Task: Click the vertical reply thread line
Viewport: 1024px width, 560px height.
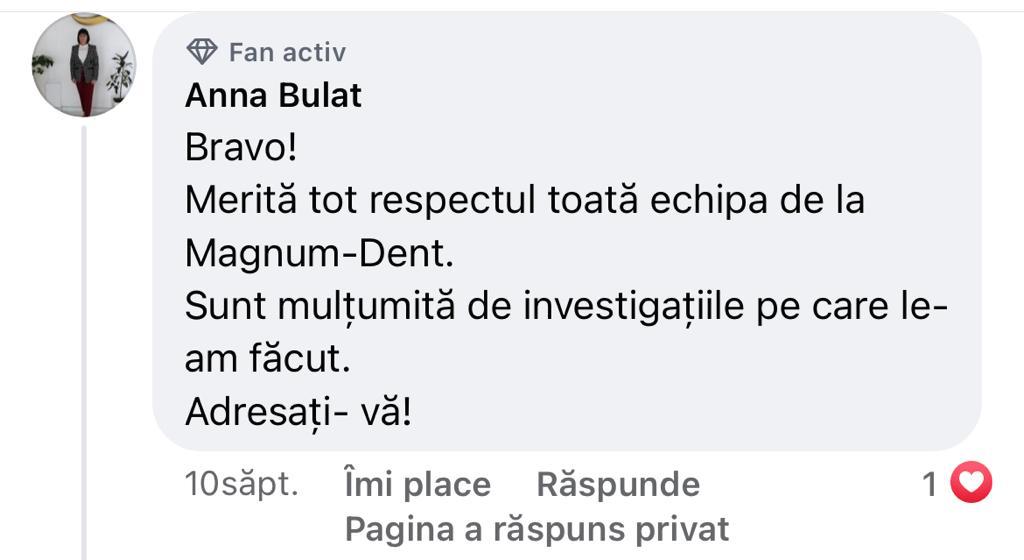Action: (x=84, y=343)
